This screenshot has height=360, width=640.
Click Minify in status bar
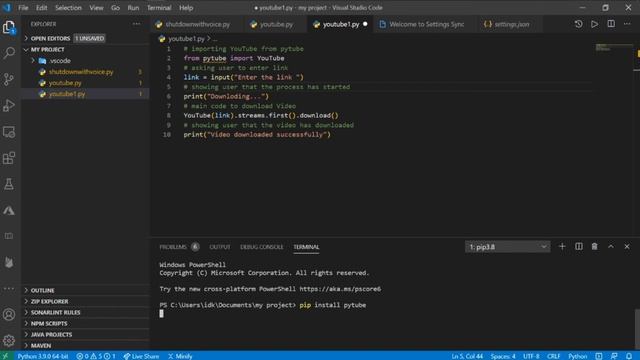[180, 356]
